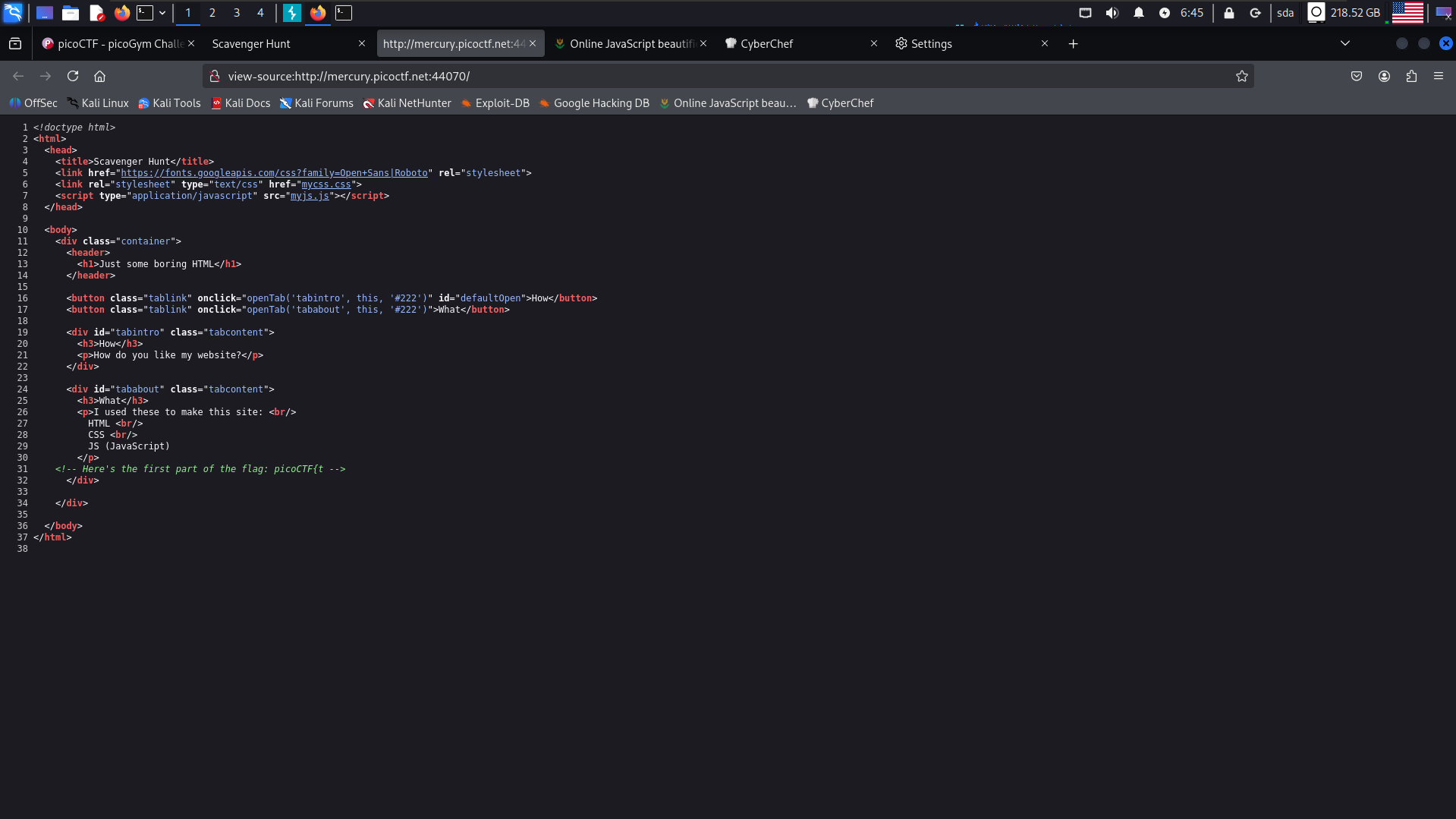Open the extensions puzzle icon
This screenshot has width=1456, height=819.
click(1411, 76)
